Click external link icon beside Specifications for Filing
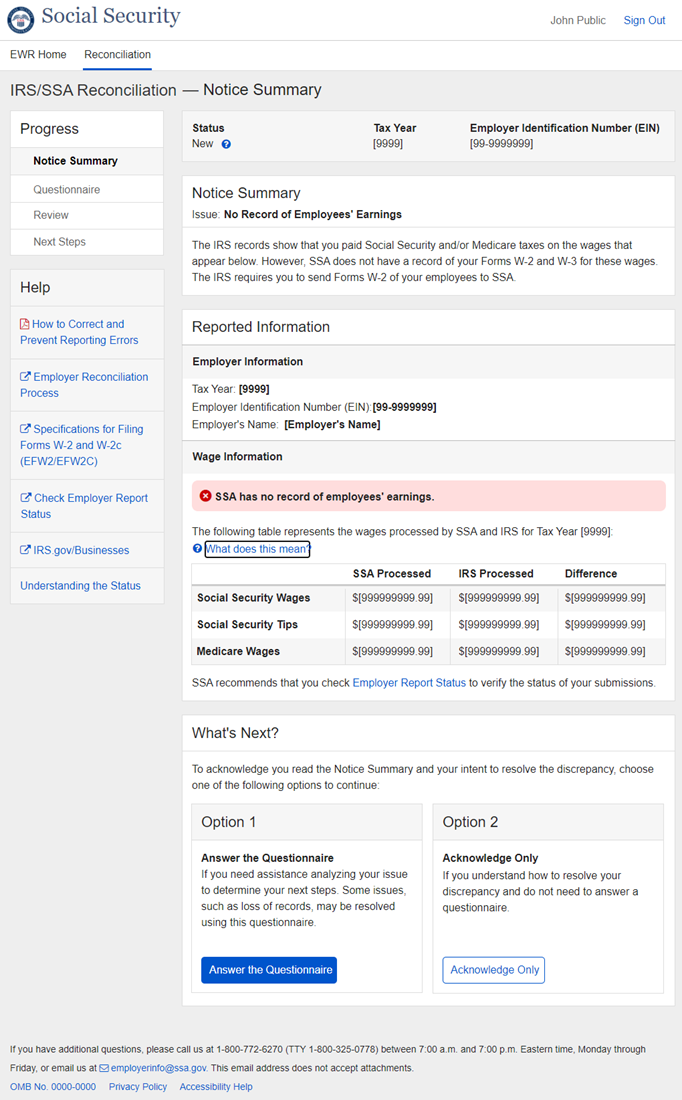The width and height of the screenshot is (682, 1100). point(25,429)
